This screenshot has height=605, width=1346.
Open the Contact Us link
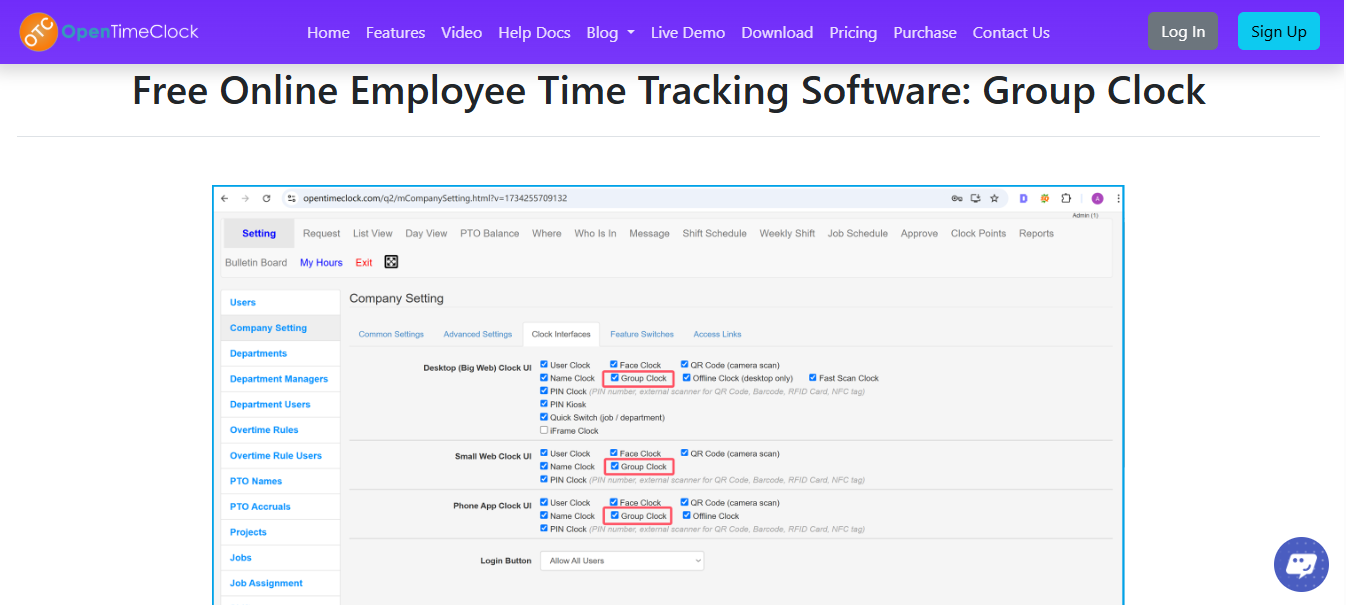[x=1011, y=32]
